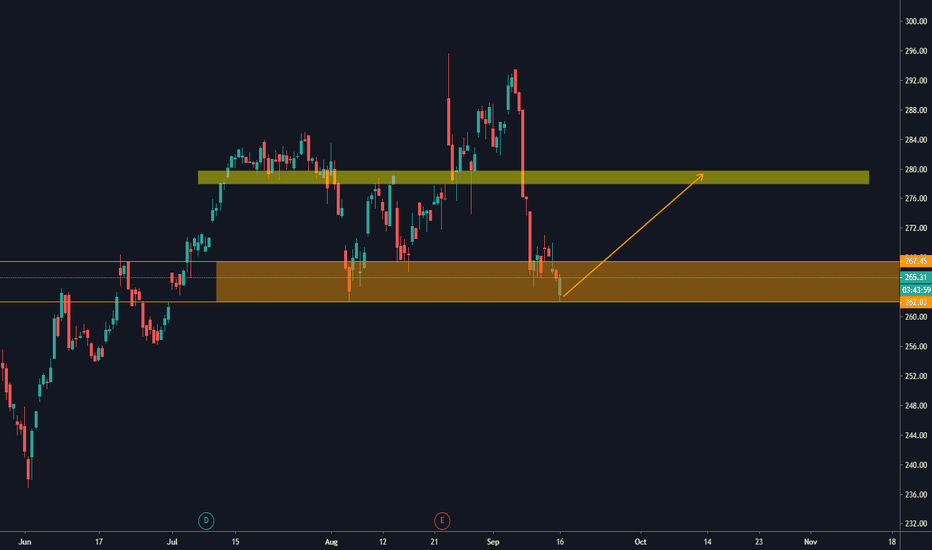Click the 240.00 price axis label
The height and width of the screenshot is (550, 932).
point(916,465)
